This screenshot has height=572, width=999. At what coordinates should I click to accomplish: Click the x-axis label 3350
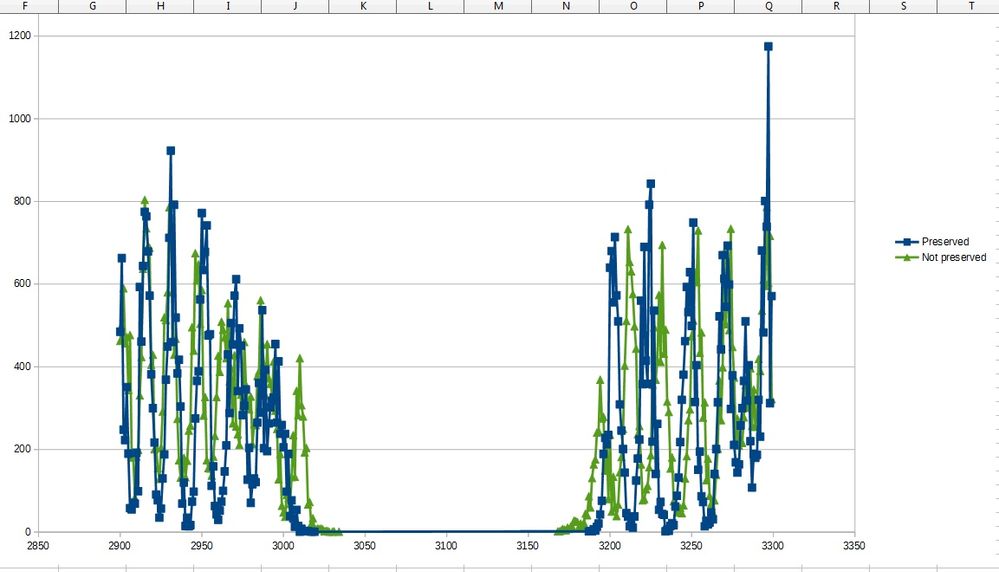click(854, 546)
